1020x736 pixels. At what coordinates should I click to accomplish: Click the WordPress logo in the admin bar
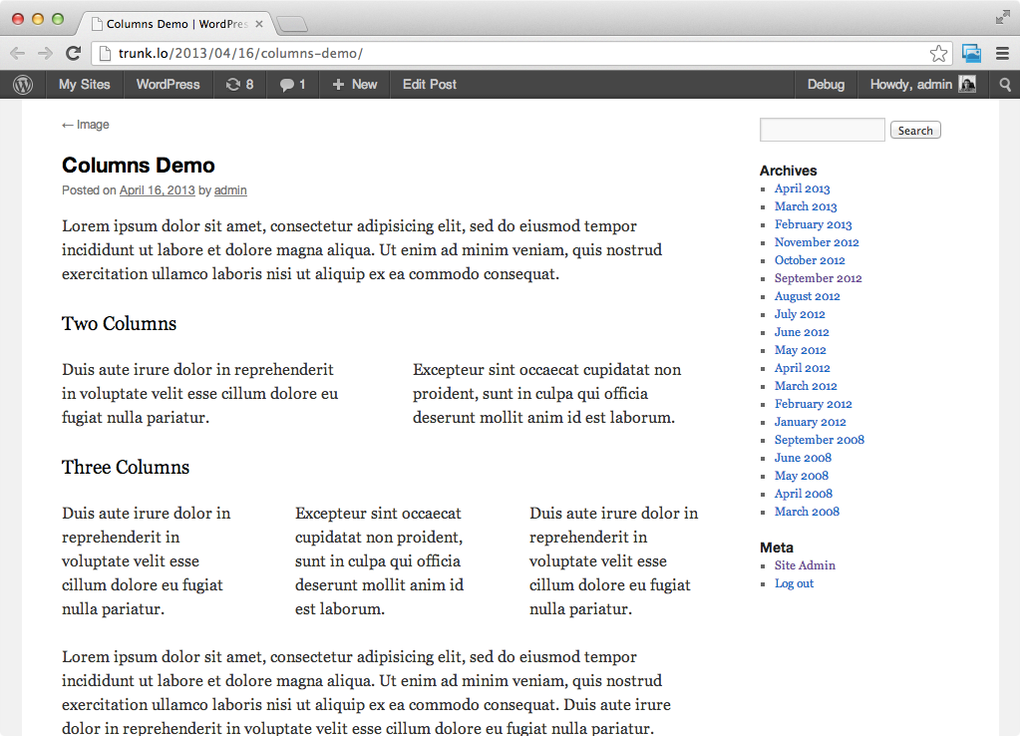coord(22,85)
